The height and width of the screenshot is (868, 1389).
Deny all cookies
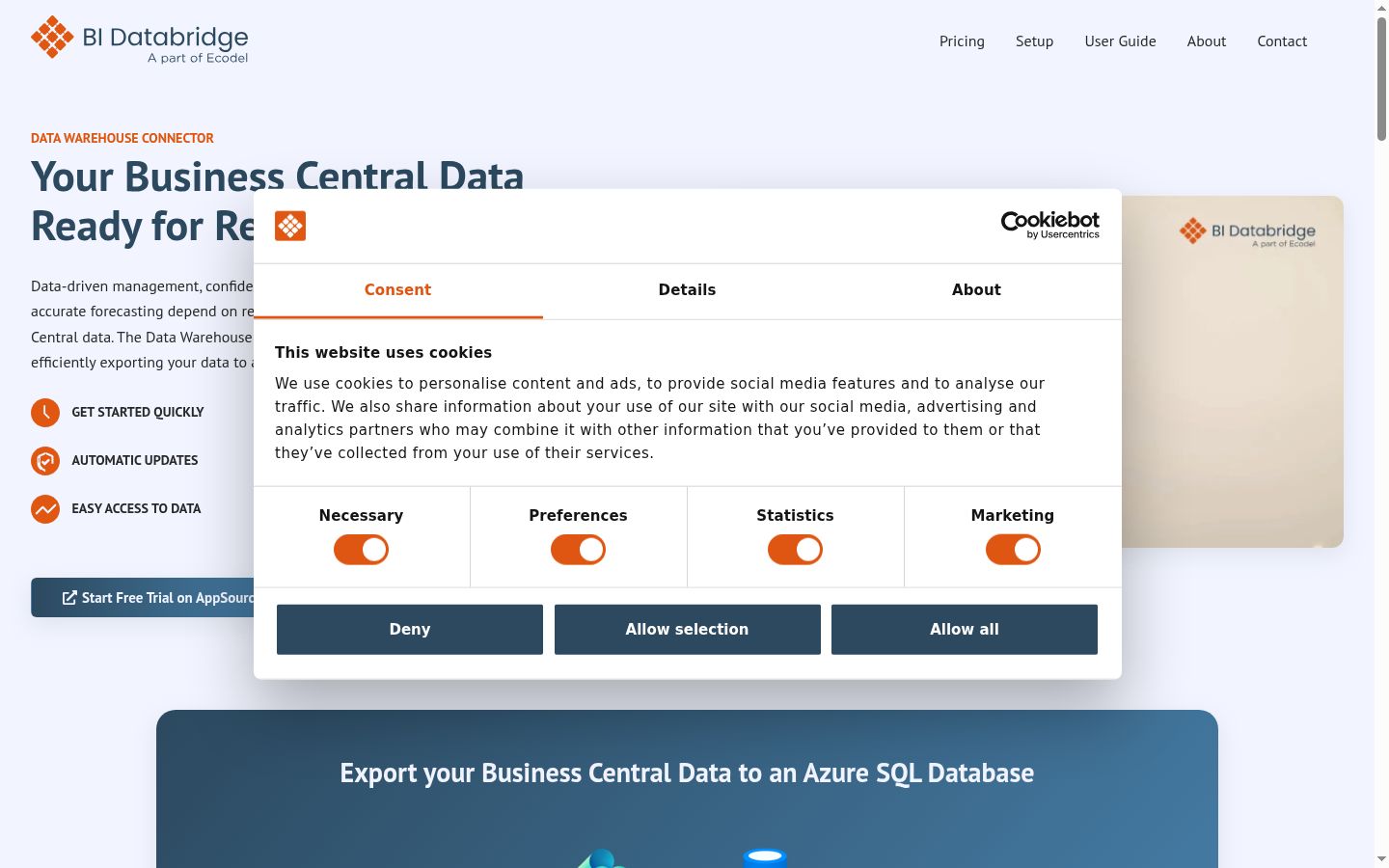(410, 630)
